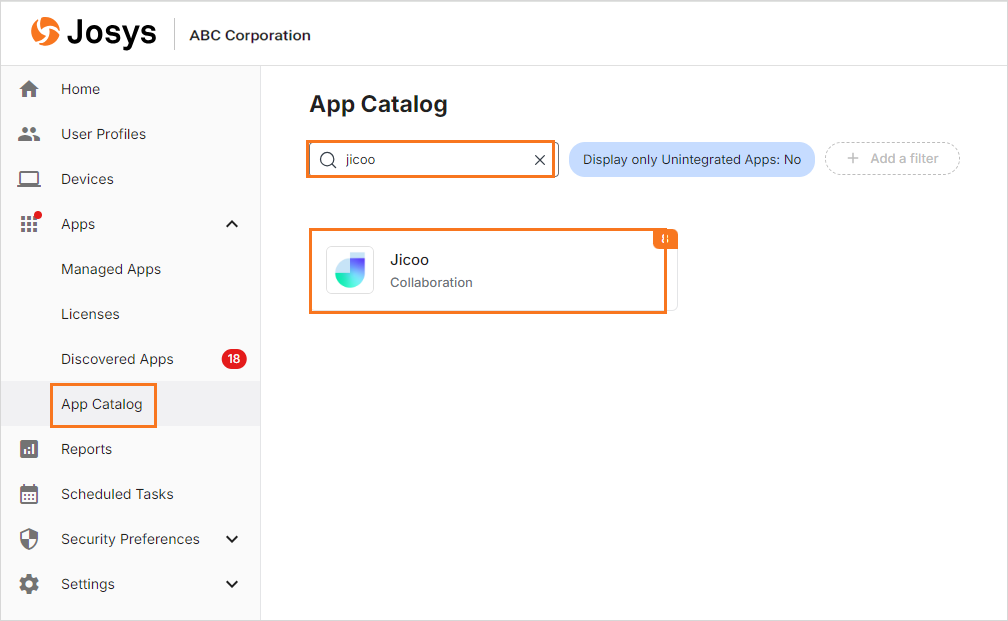Click the Apps grid icon
Viewport: 1008px width, 621px height.
click(x=30, y=223)
